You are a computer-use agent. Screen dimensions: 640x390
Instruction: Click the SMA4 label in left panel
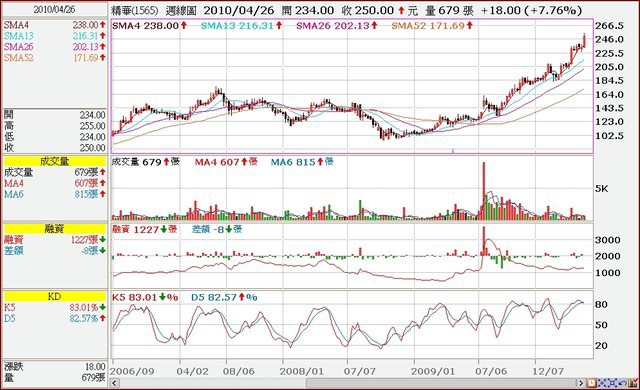tap(16, 25)
